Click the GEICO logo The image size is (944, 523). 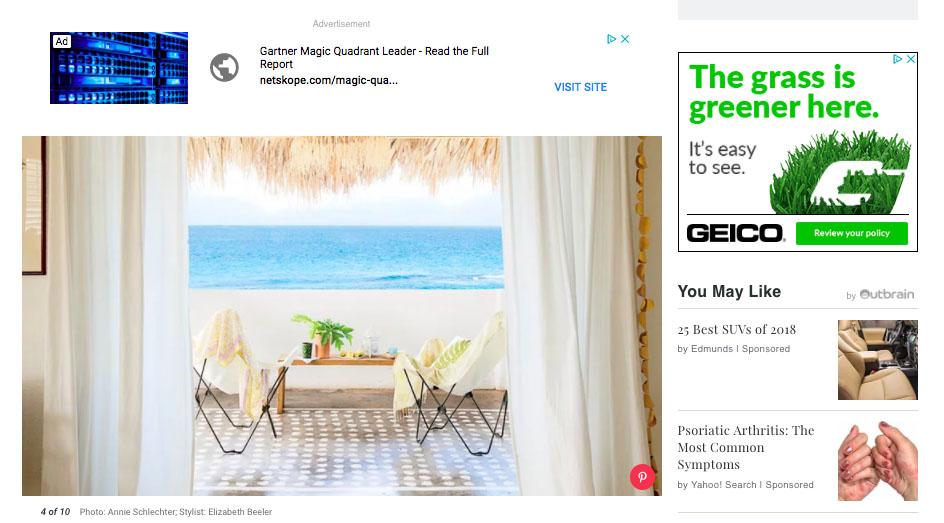click(x=735, y=234)
